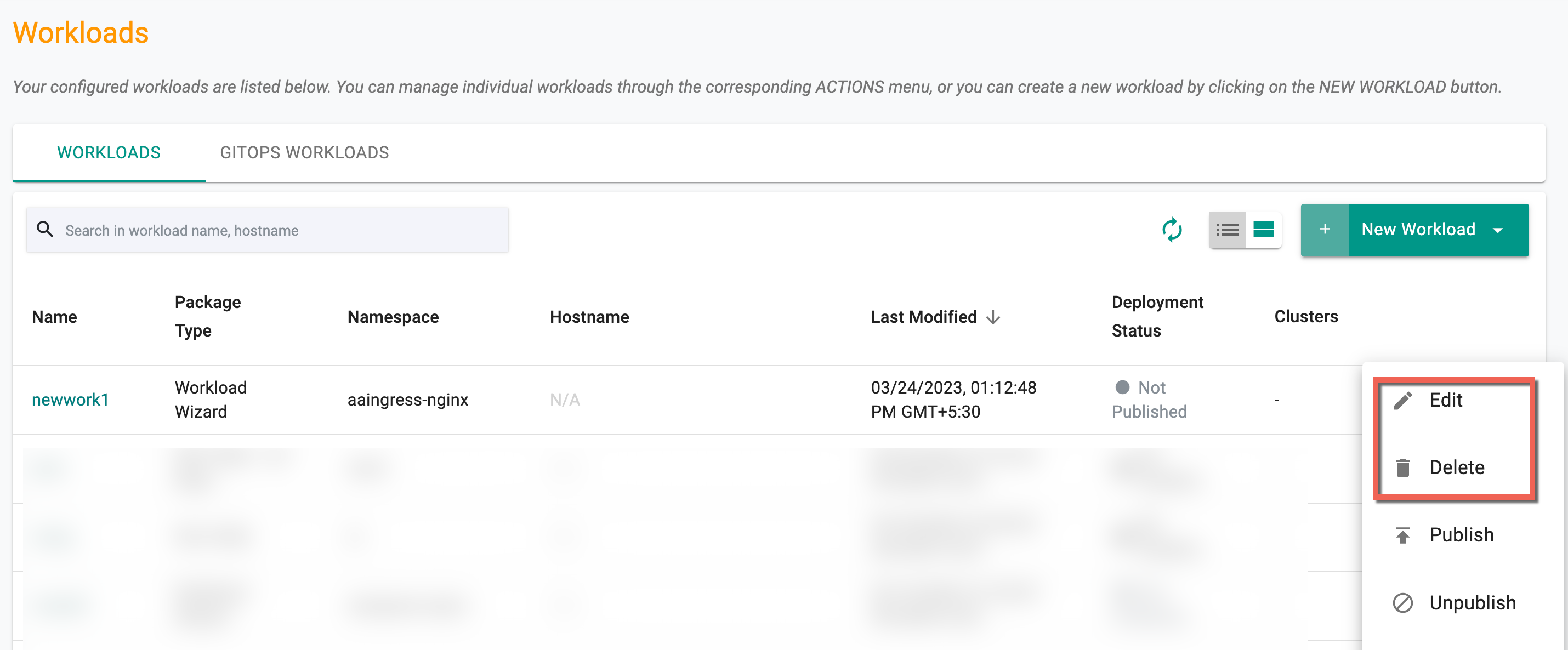Select Edit from the actions menu
1568x650 pixels.
click(1446, 401)
